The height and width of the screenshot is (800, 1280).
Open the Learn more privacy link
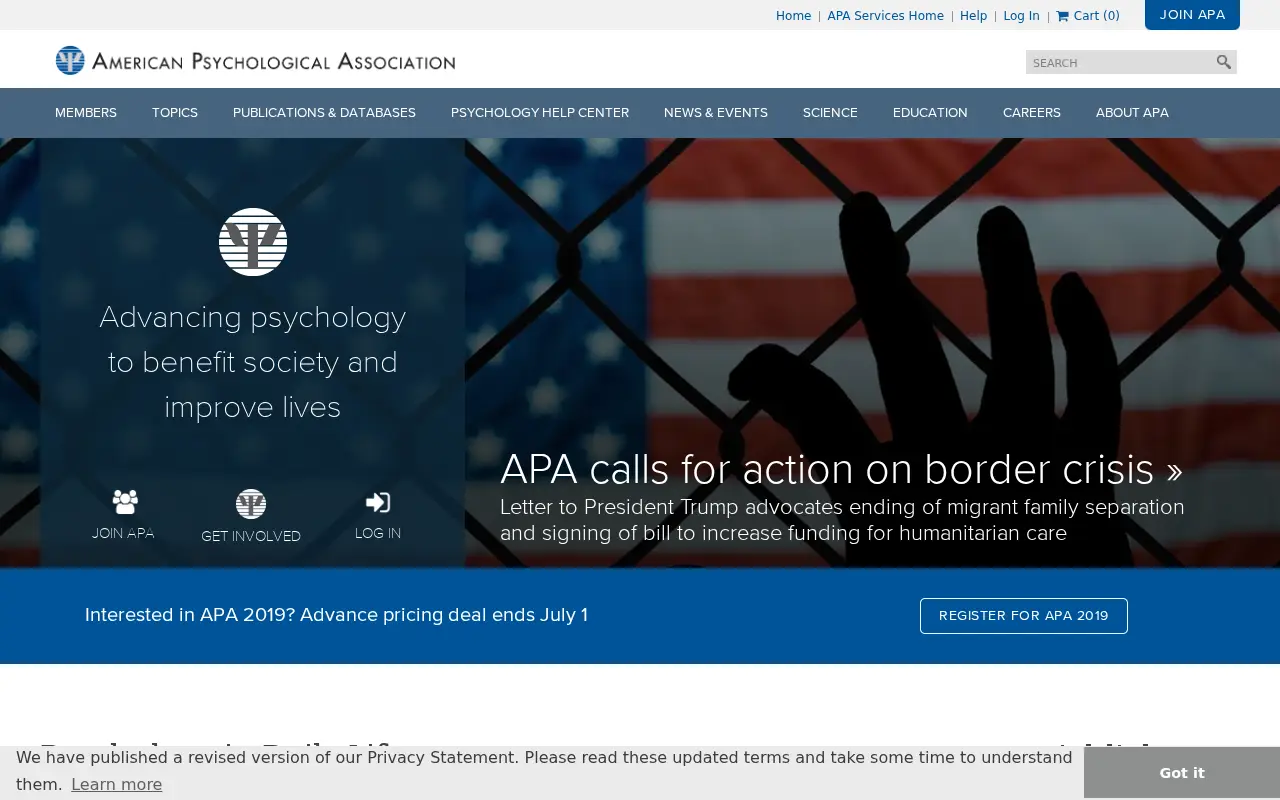click(x=116, y=785)
